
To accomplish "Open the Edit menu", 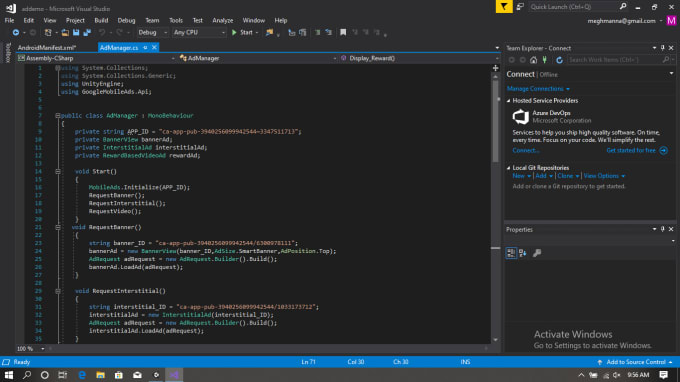I will coord(29,20).
